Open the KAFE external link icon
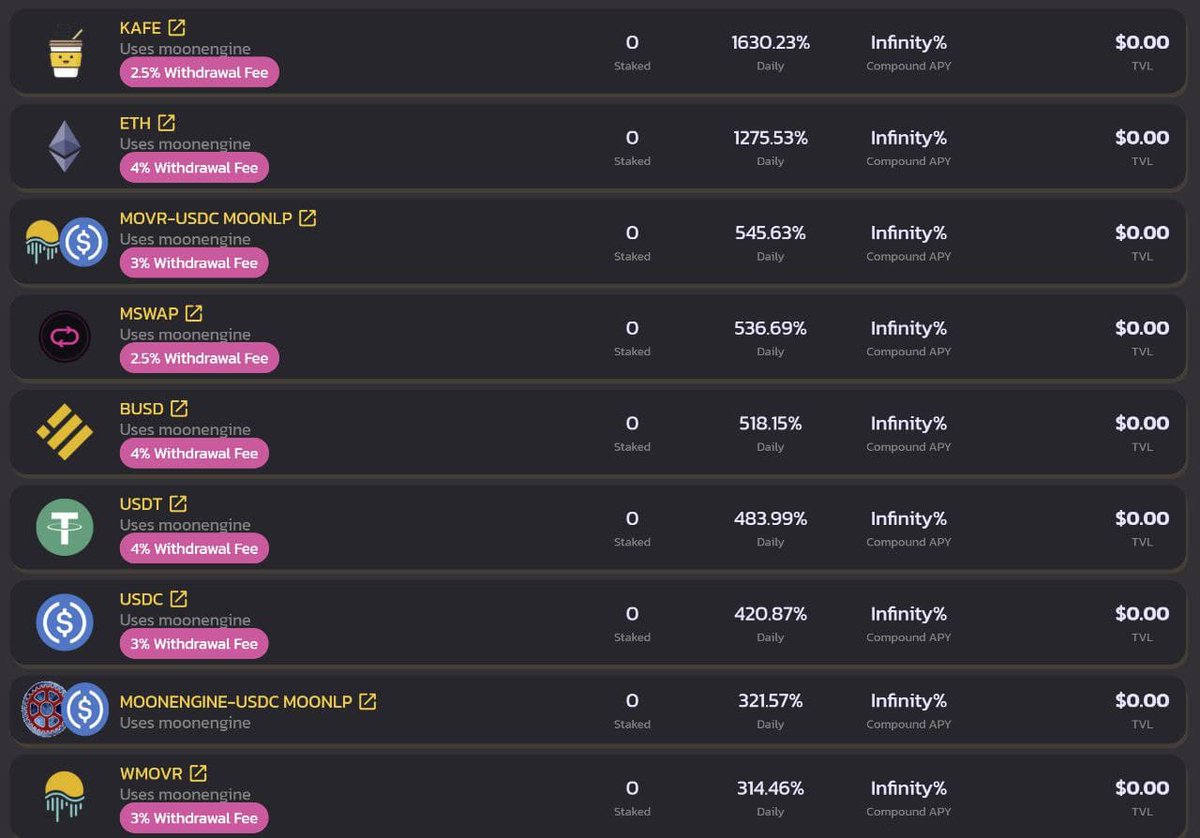 coord(177,28)
